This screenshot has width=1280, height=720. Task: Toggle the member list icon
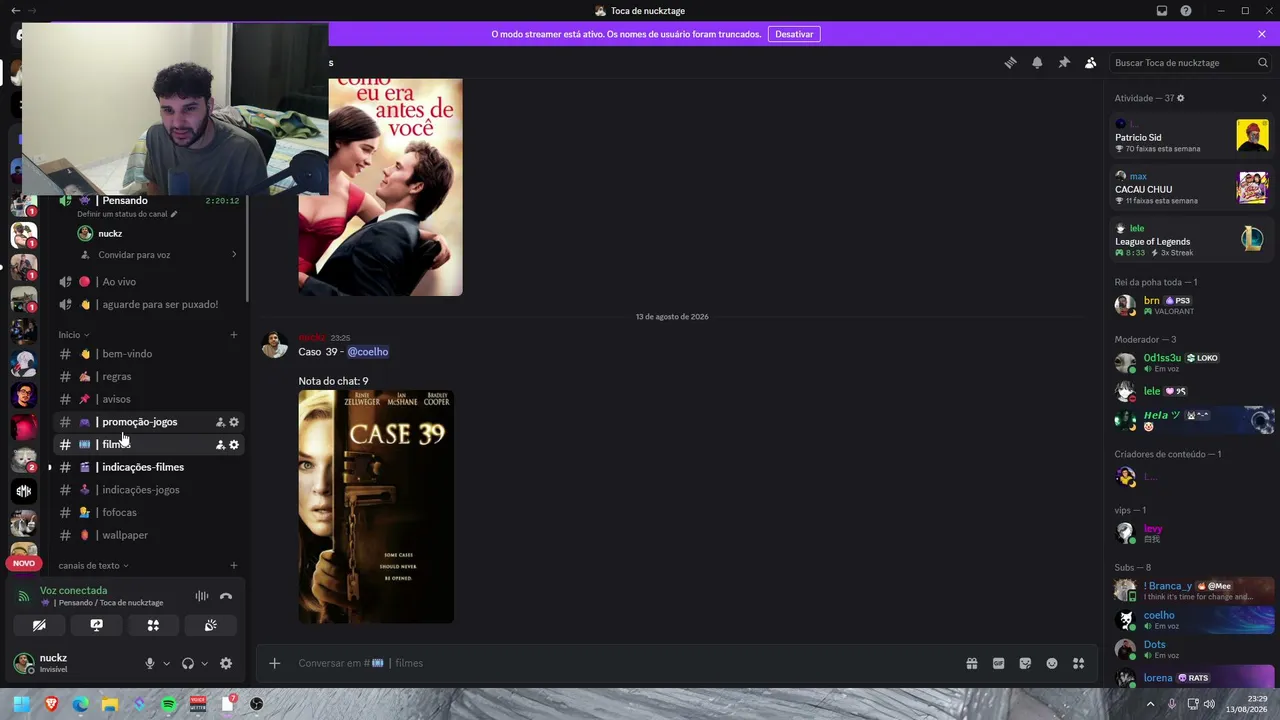tap(1090, 62)
